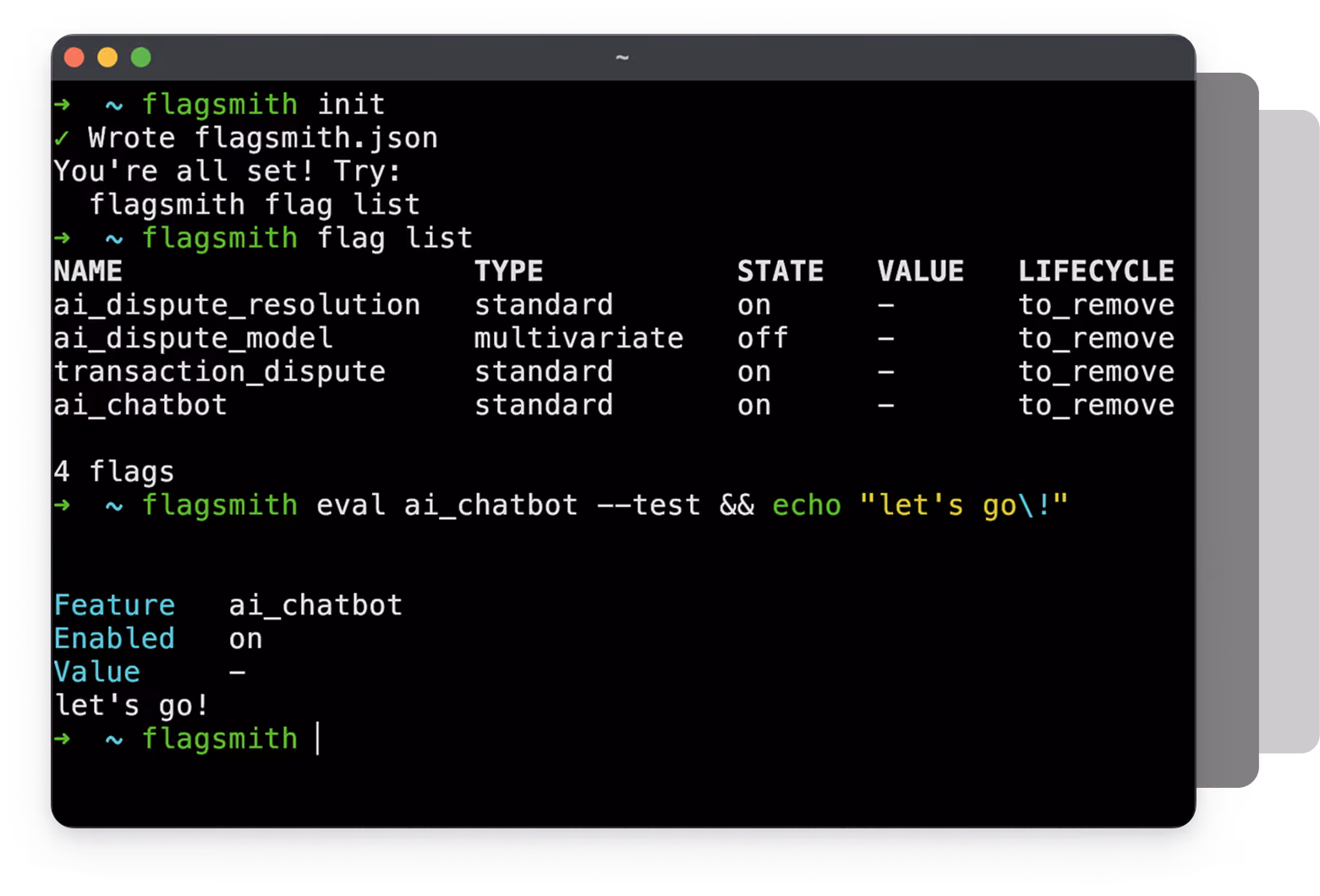This screenshot has height=896, width=1320.
Task: Click the last prompt after 'flagsmith' cursor
Action: point(318,739)
